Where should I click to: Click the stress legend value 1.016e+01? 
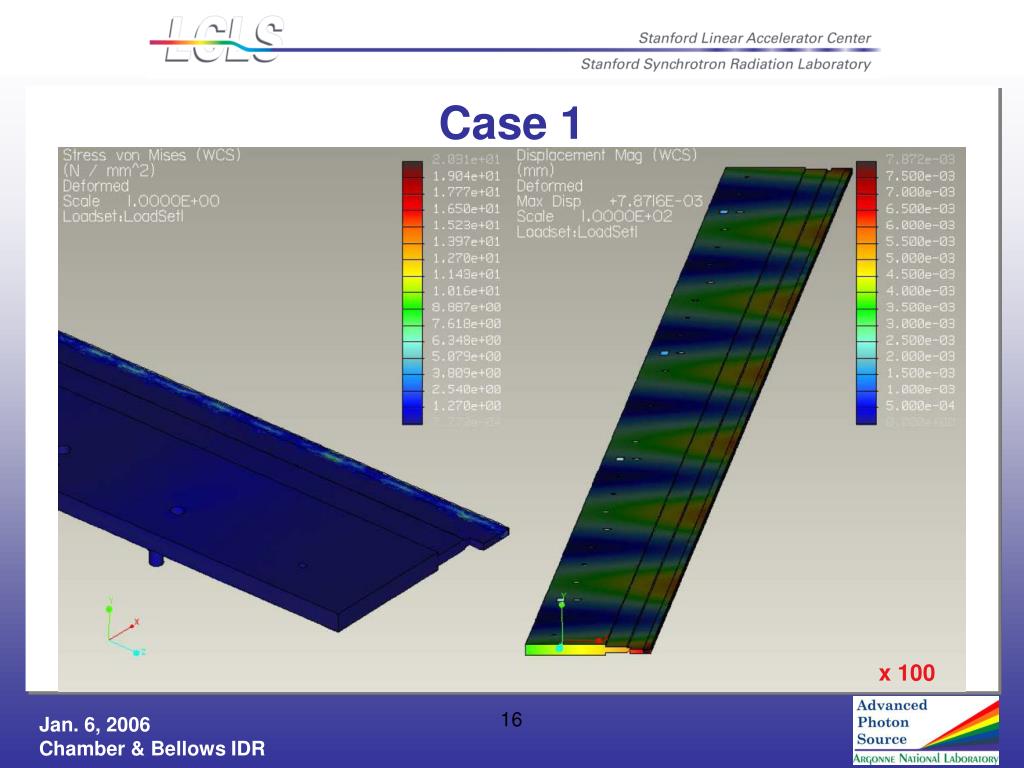pos(466,291)
